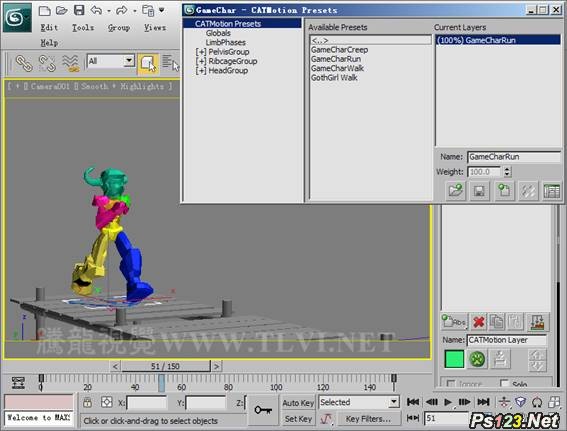Open the Selected key filter dropdown

[x=394, y=402]
